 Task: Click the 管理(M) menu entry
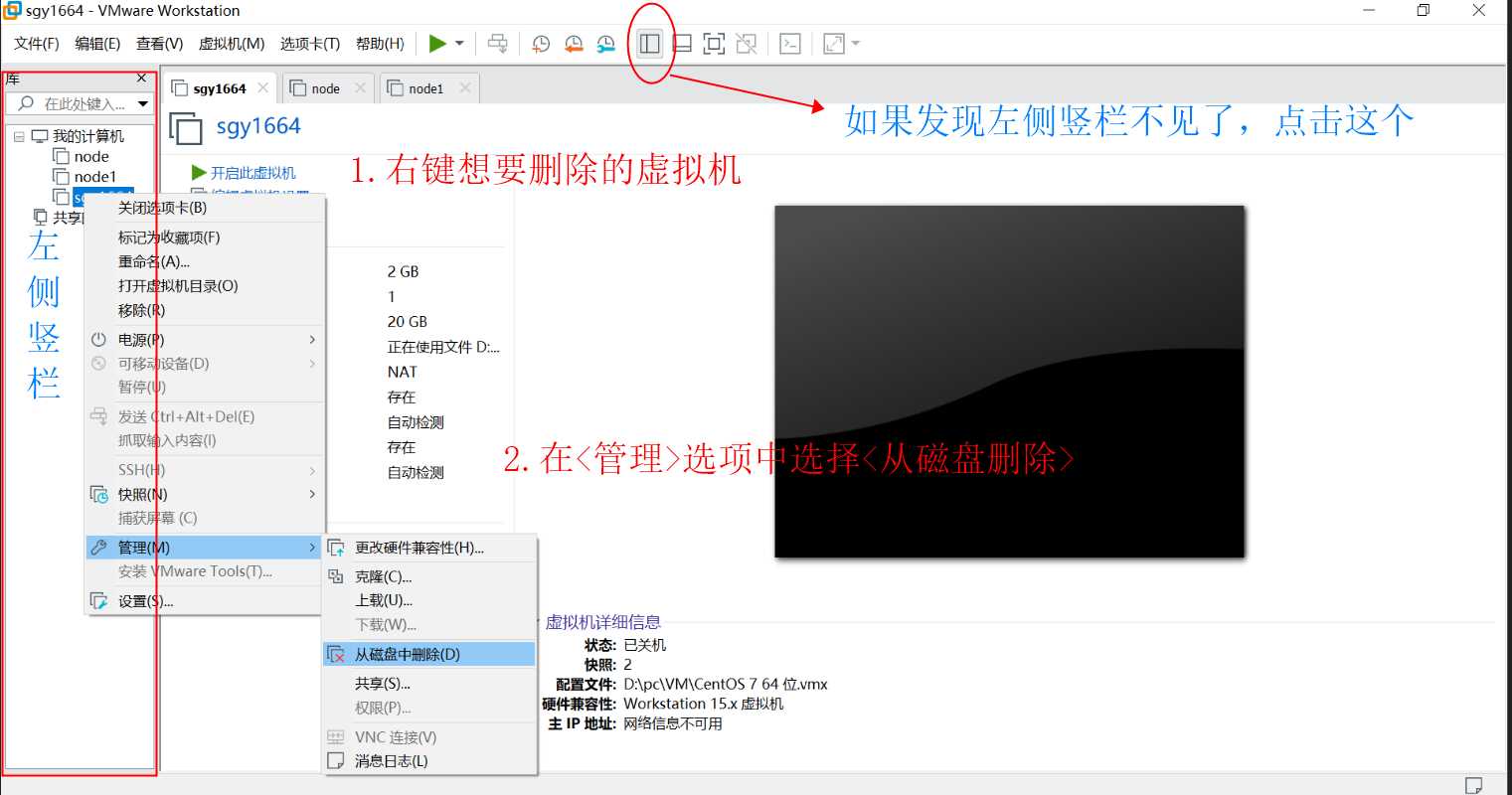[x=206, y=548]
